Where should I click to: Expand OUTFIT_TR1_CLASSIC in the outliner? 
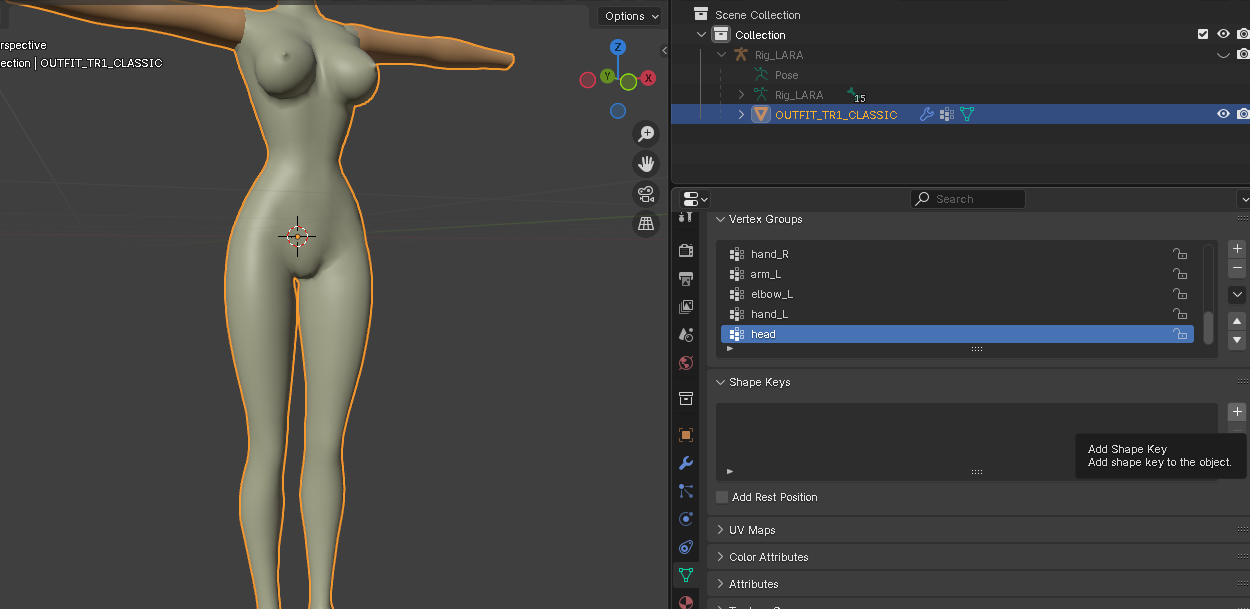coord(741,115)
